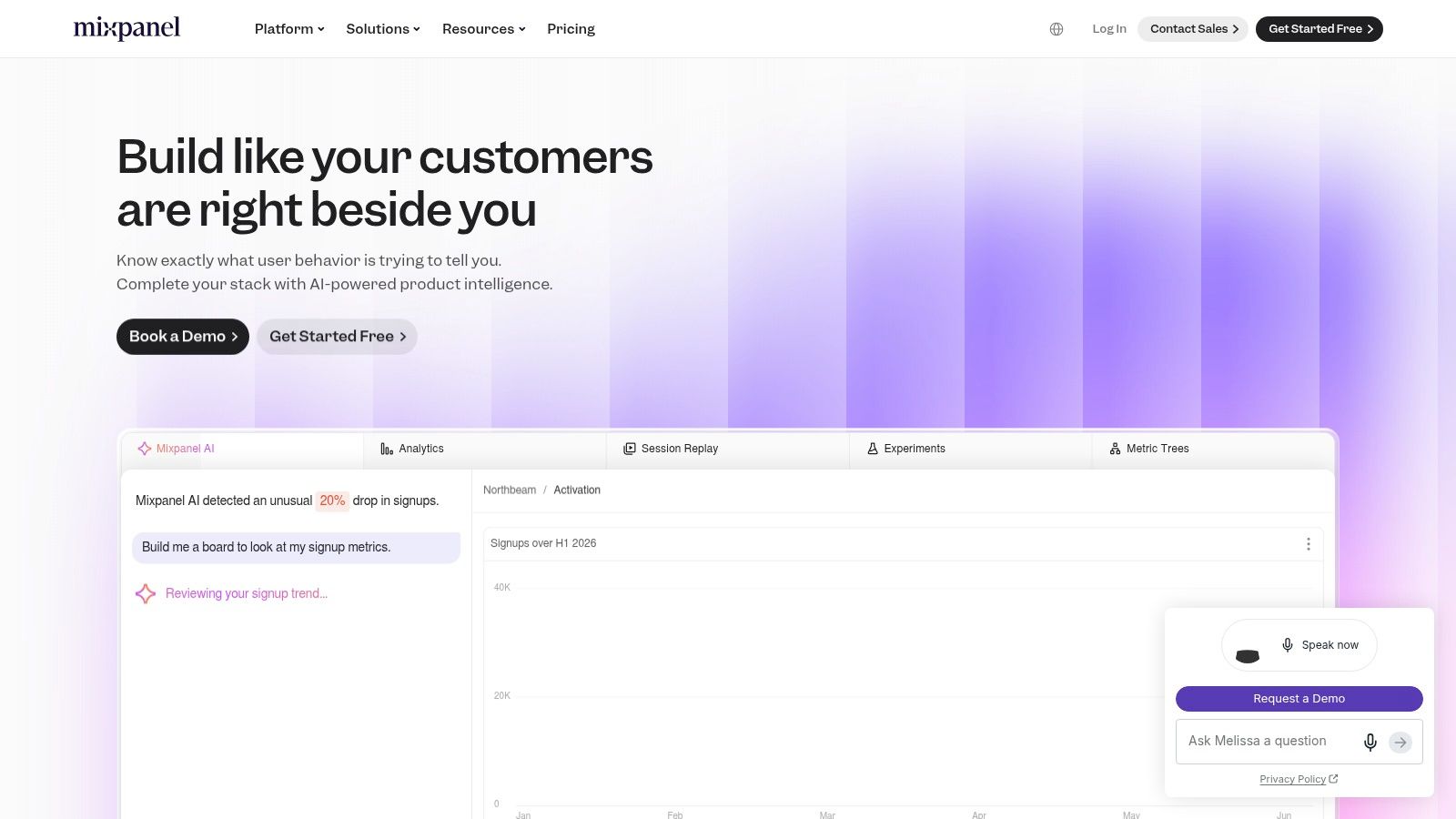Click the Speak now microphone icon
Image resolution: width=1456 pixels, height=819 pixels.
pos(1288,645)
